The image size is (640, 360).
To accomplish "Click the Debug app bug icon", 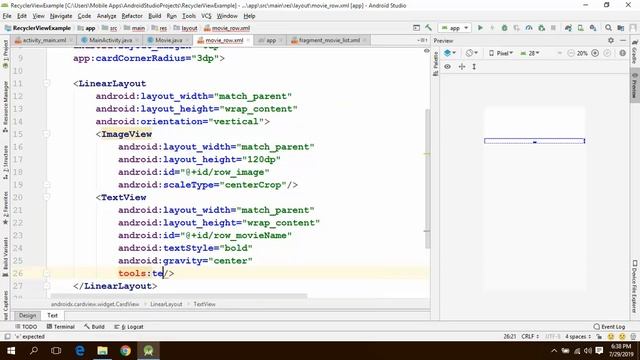I will 504,28.
